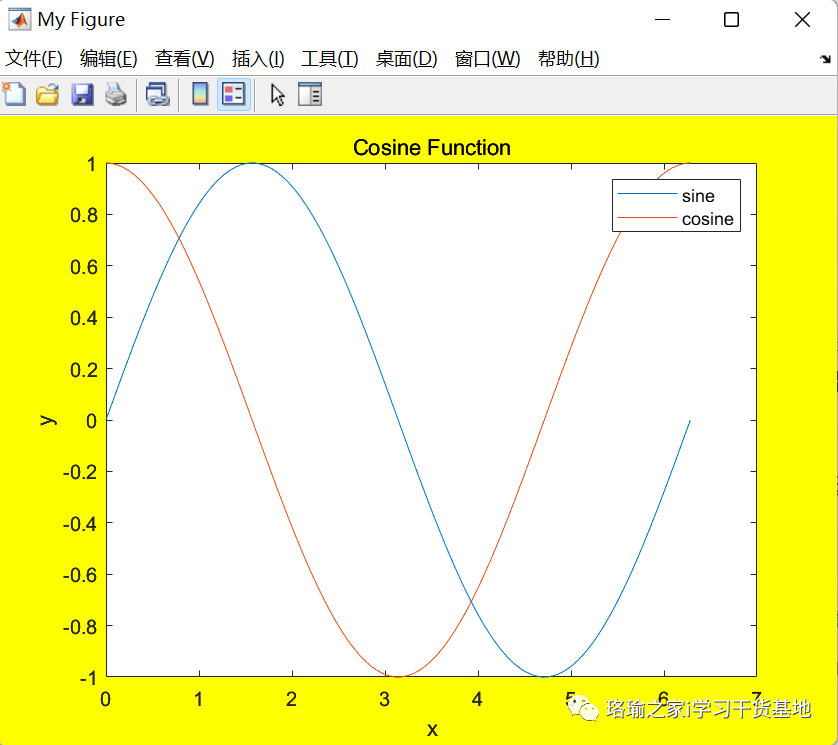Maximize the My Figure window

732,20
